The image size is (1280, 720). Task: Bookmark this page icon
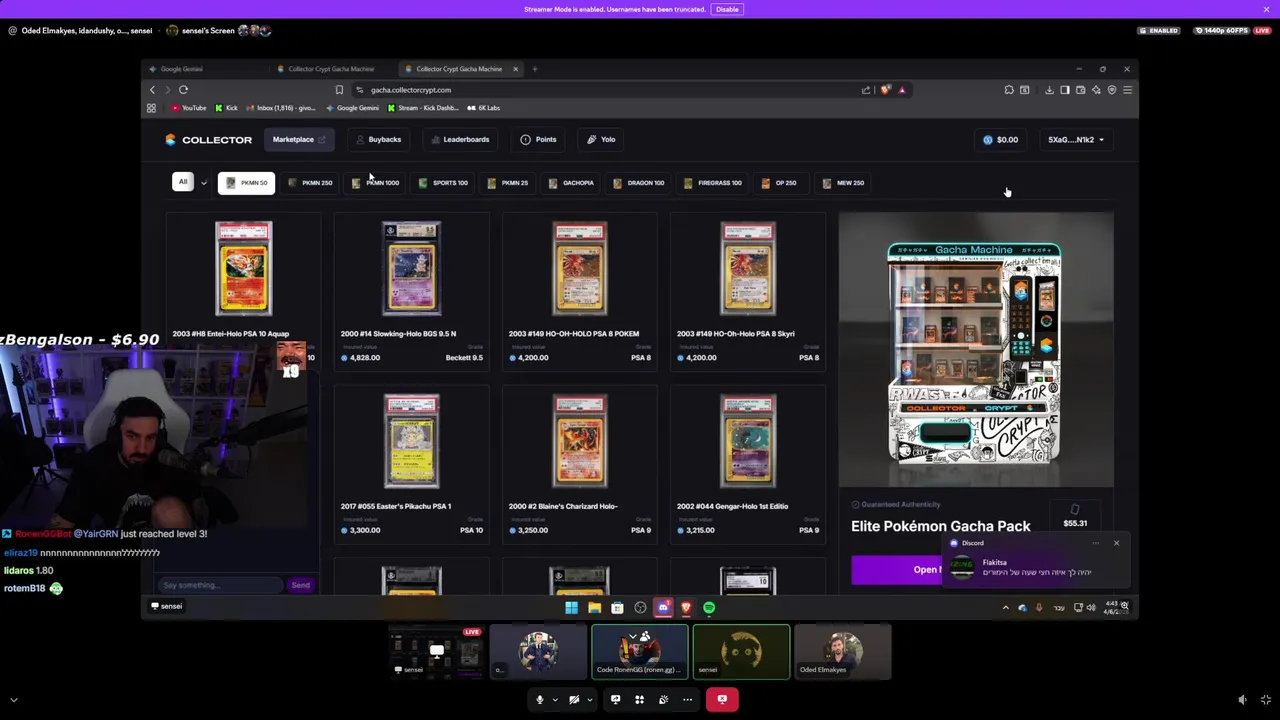point(339,90)
